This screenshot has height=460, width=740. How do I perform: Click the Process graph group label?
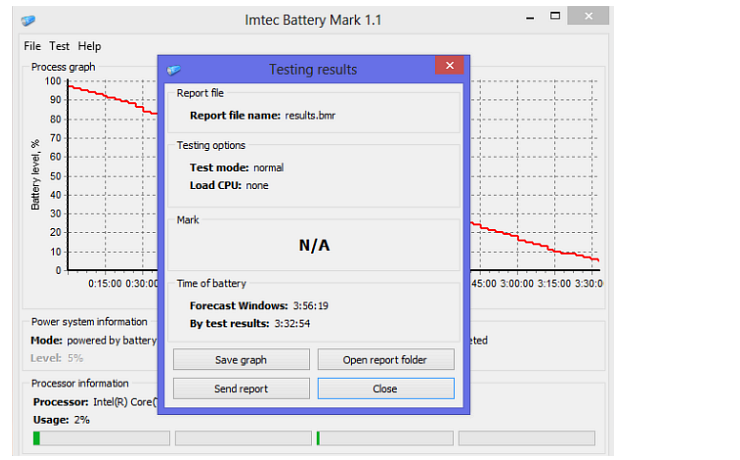point(63,67)
